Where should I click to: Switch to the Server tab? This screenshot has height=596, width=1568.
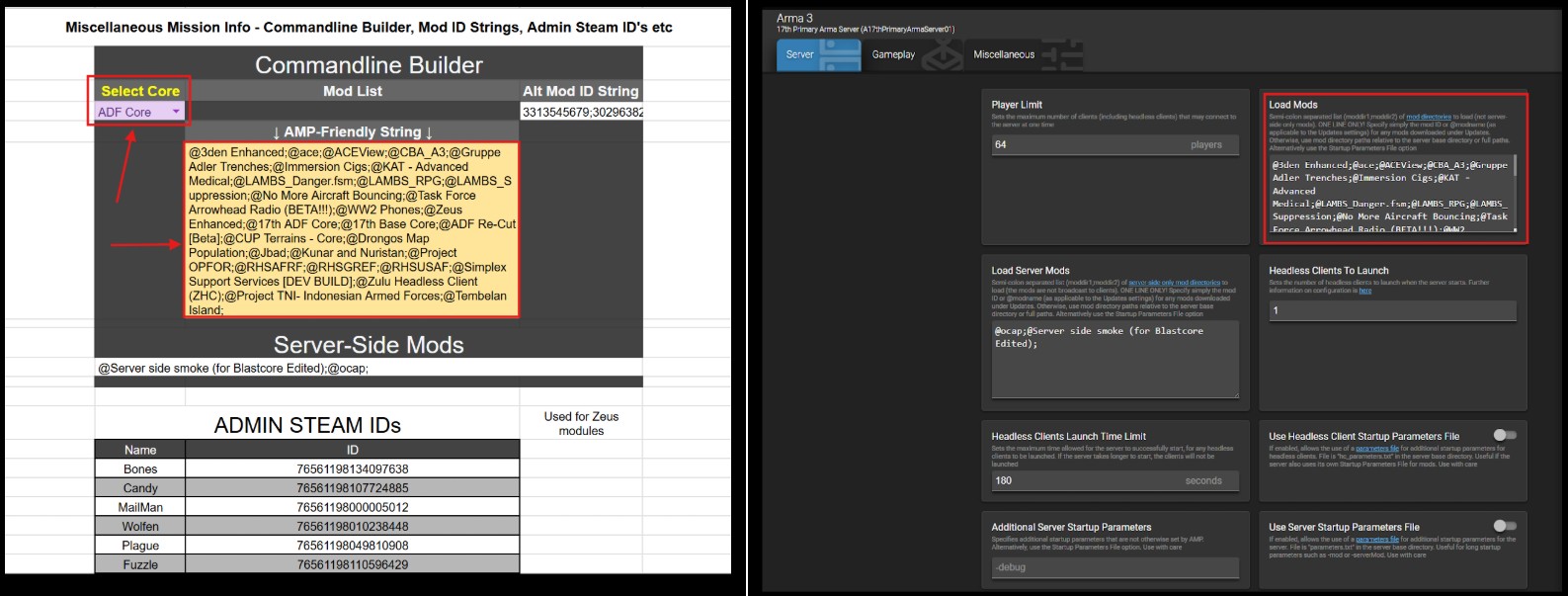[x=819, y=54]
